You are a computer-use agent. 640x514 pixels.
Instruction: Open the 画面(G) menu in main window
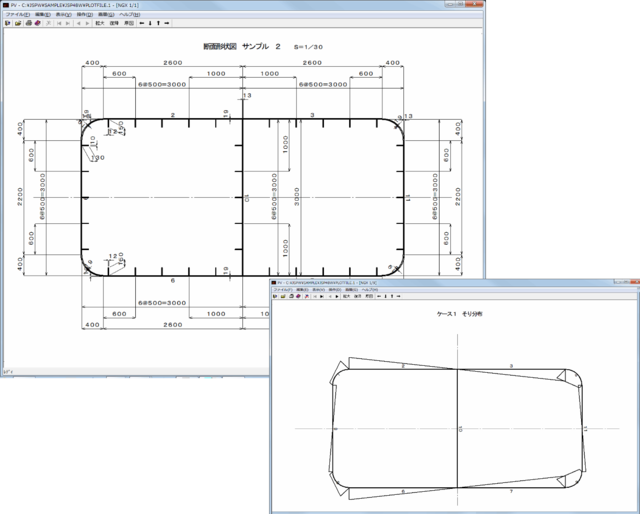pyautogui.click(x=107, y=14)
